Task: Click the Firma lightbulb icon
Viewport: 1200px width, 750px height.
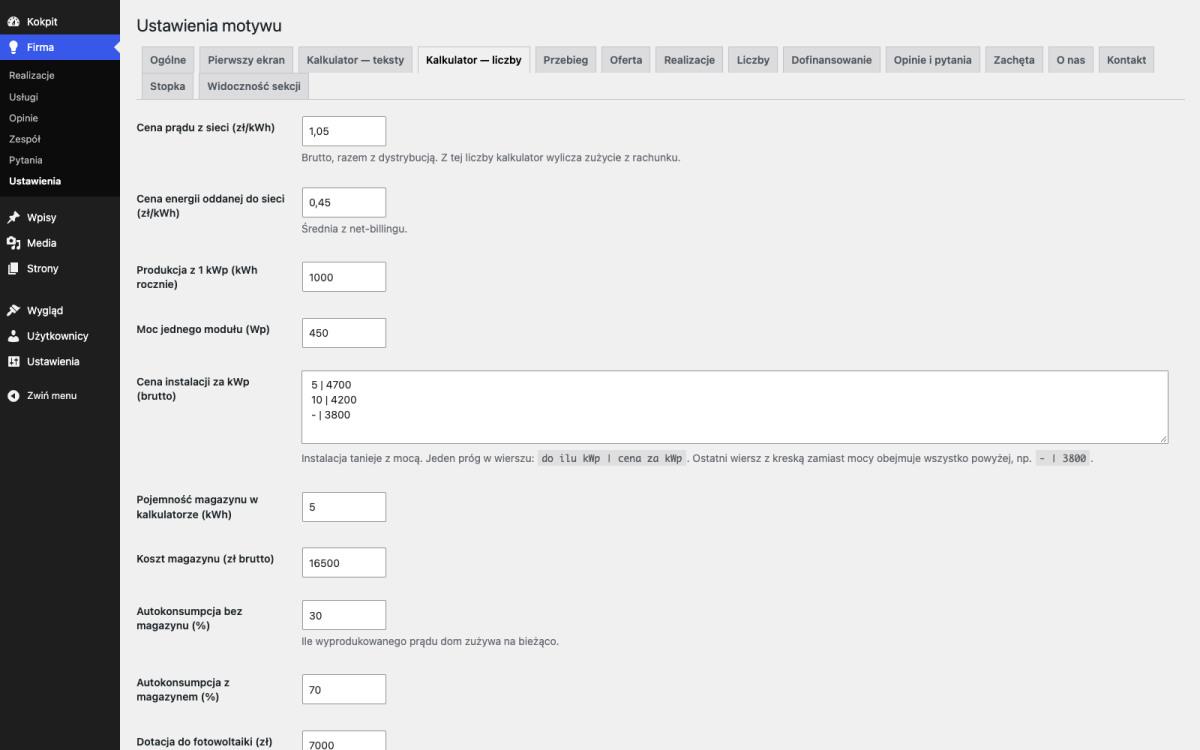Action: 13,47
